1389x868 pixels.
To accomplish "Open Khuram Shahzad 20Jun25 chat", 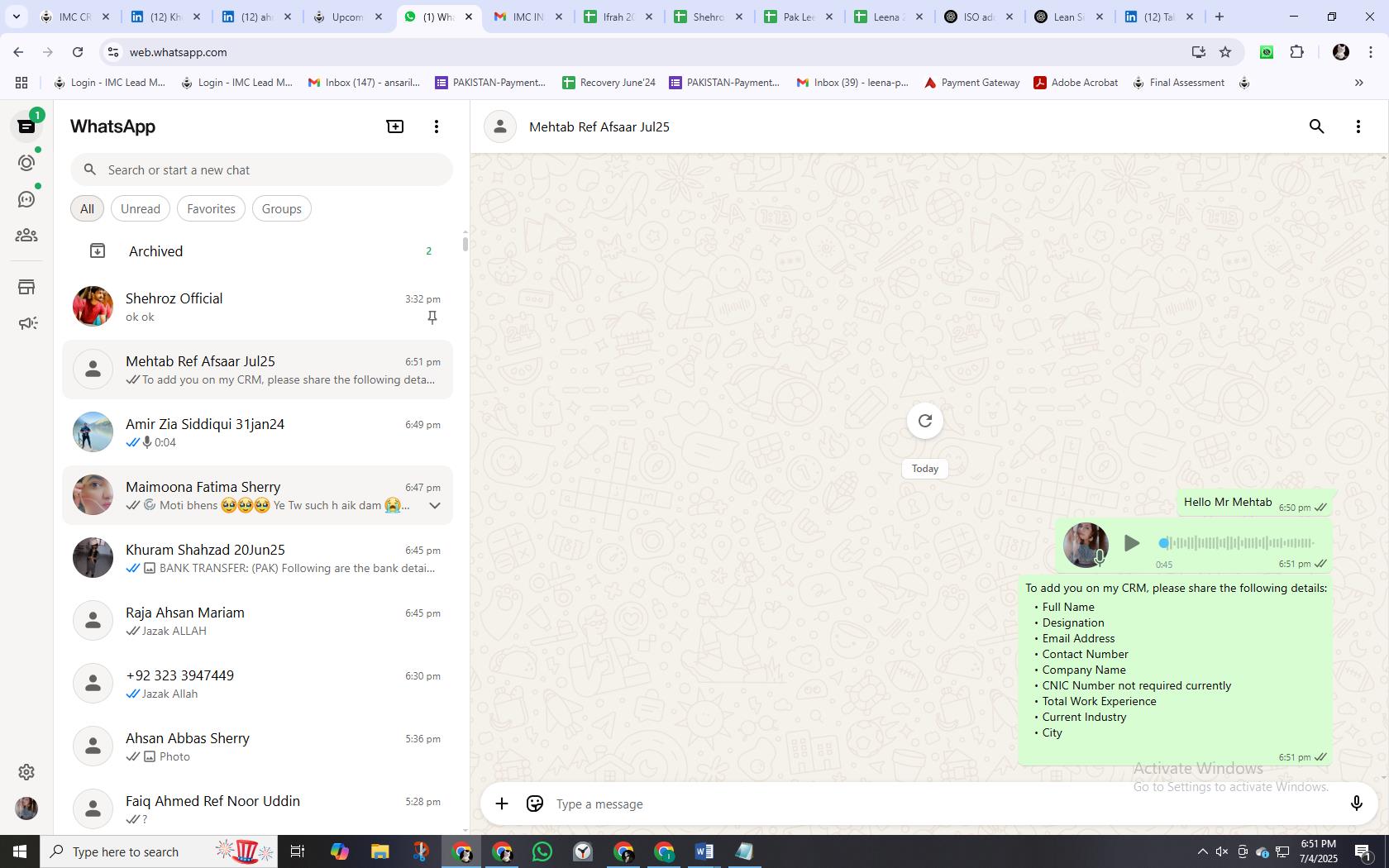I will [x=257, y=558].
